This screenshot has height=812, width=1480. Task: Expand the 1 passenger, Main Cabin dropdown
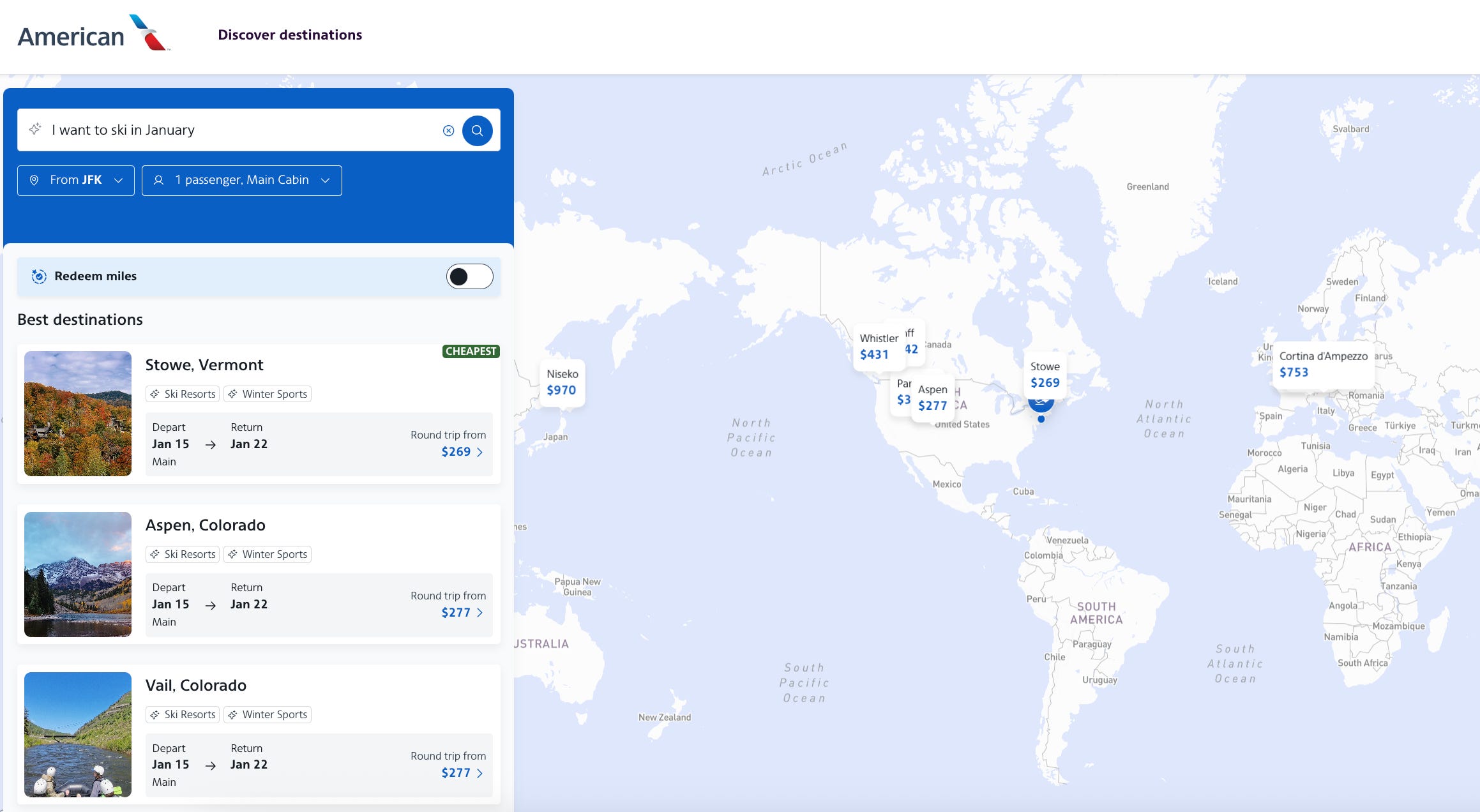[x=241, y=180]
